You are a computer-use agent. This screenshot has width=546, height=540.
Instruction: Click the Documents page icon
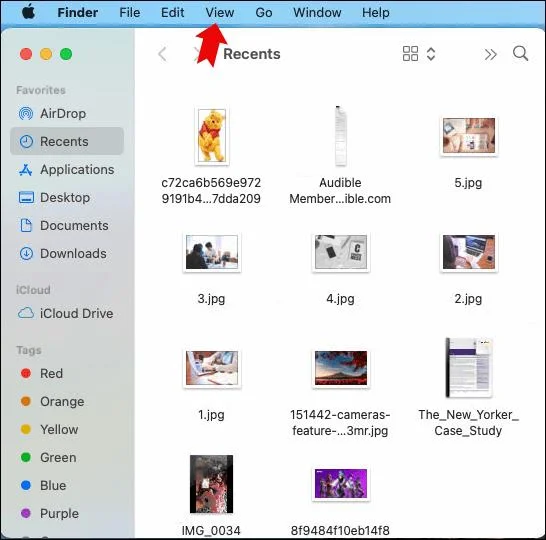(26, 226)
